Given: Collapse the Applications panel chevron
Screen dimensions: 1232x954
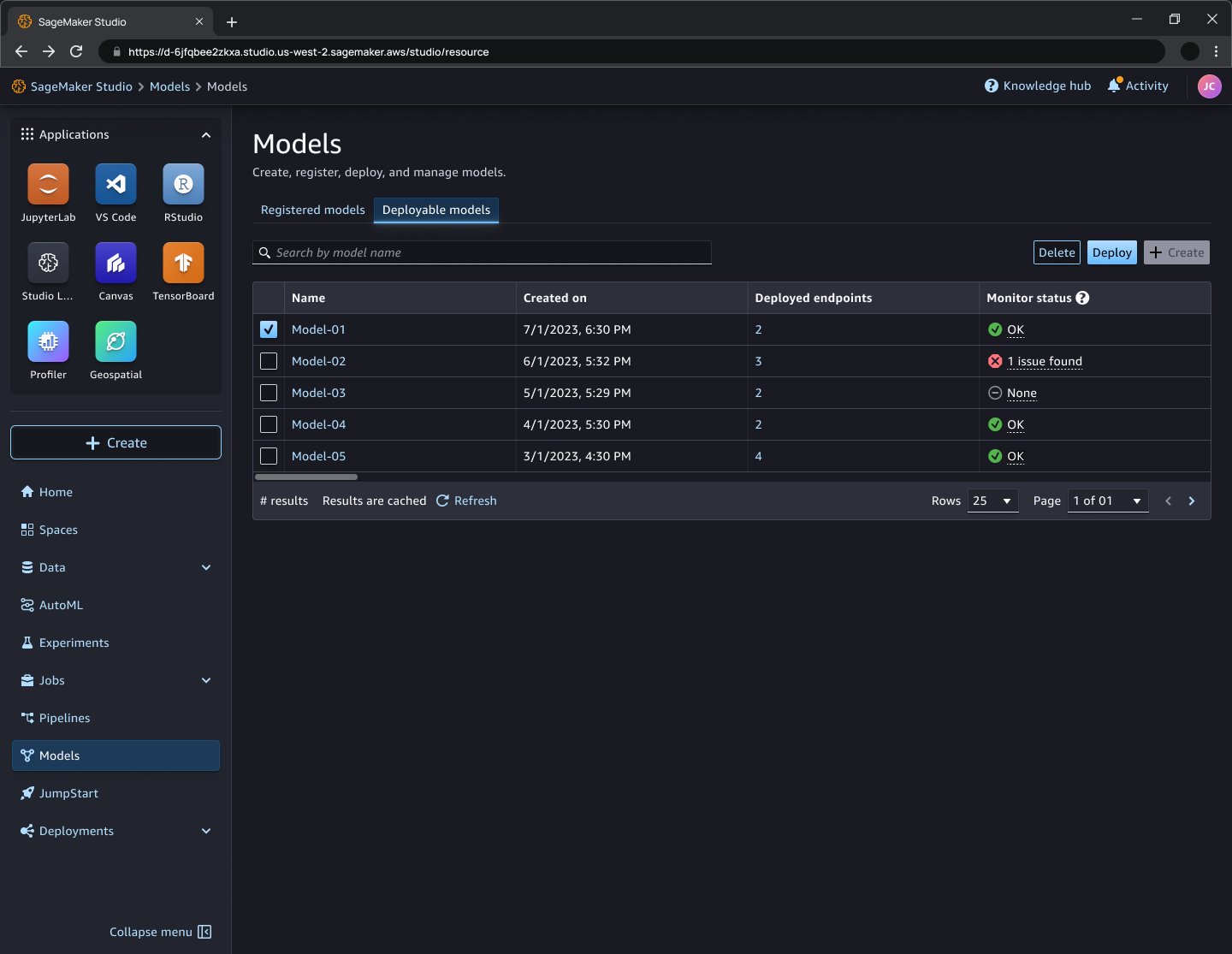Looking at the screenshot, I should 206,134.
